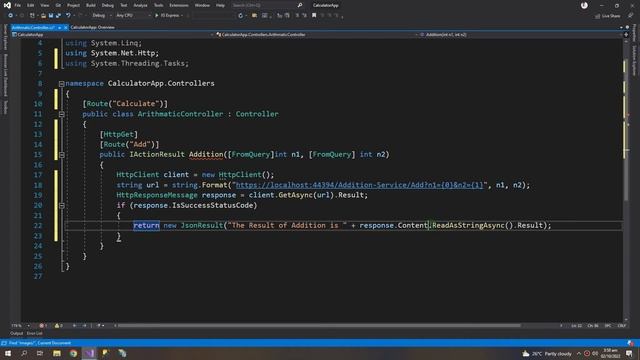Click the Open File toolbar icon

(43, 16)
